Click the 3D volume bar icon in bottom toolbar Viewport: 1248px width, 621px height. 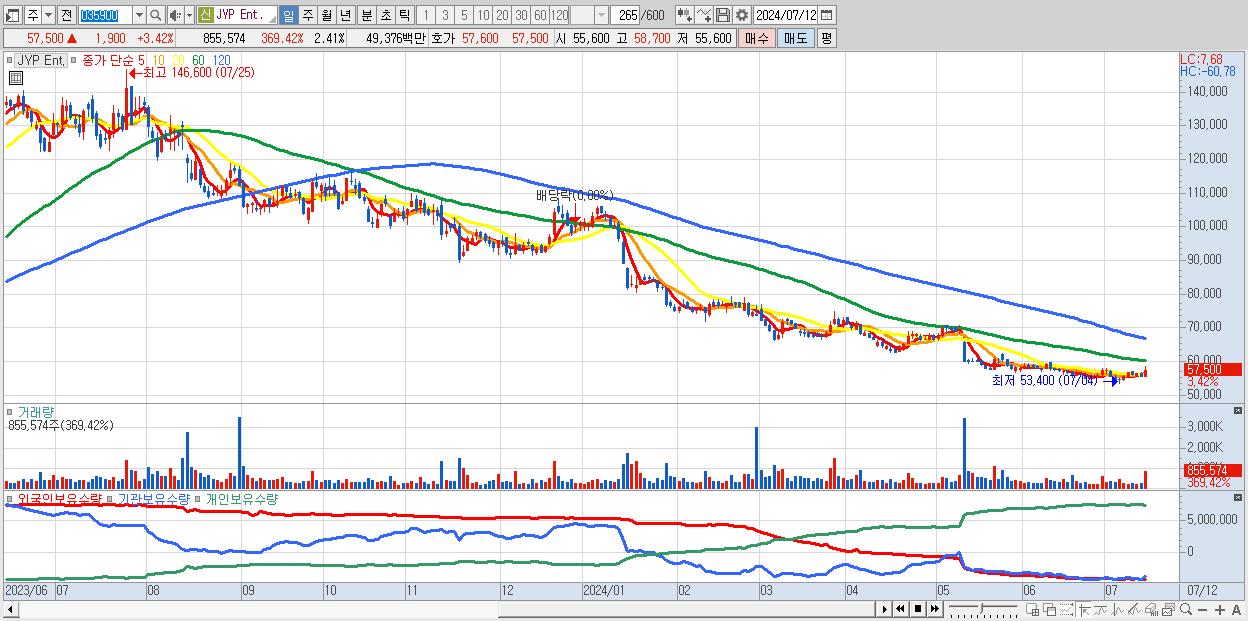(x=1151, y=610)
